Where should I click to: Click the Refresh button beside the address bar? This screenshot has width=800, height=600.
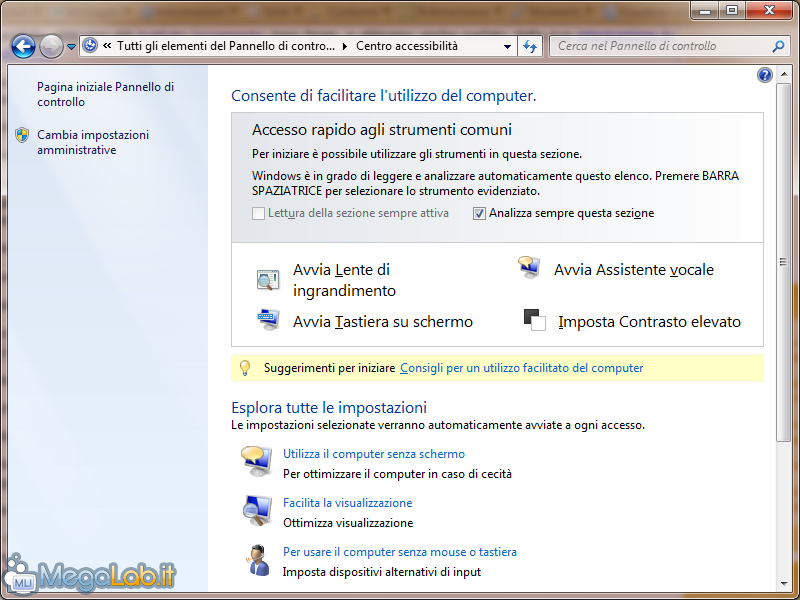pyautogui.click(x=530, y=46)
